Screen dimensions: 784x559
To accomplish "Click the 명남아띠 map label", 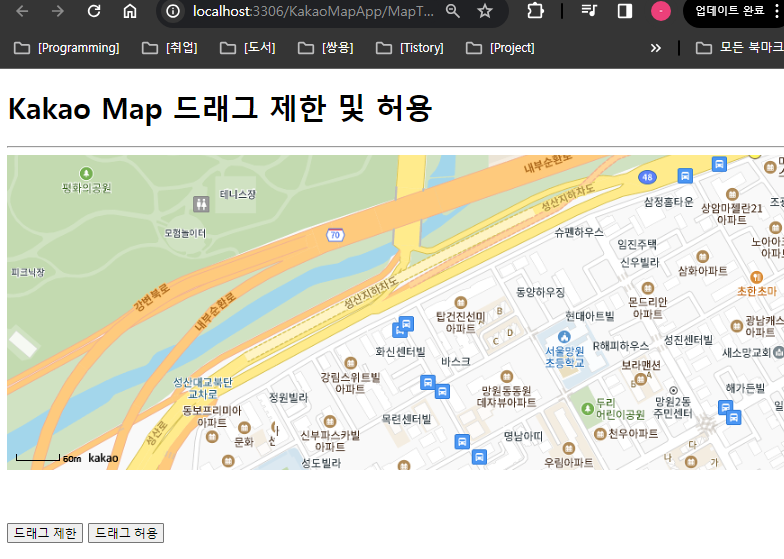I will [x=523, y=436].
